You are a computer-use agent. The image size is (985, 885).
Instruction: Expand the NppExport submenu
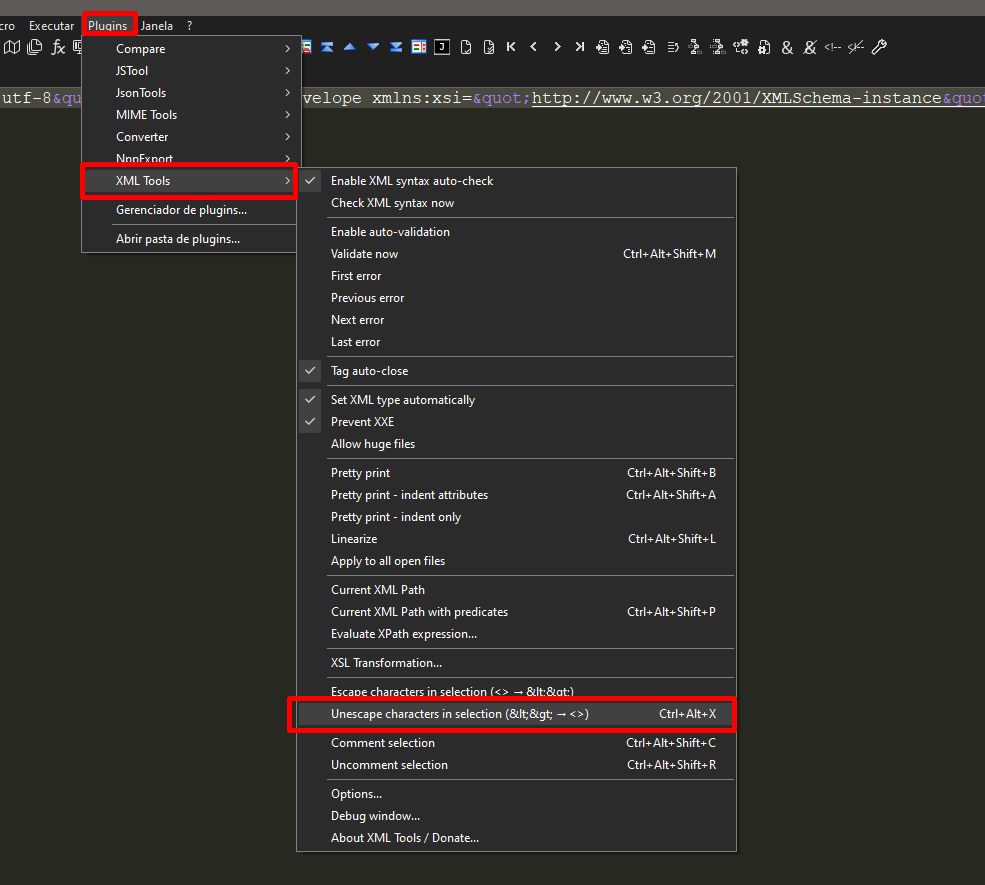[143, 158]
